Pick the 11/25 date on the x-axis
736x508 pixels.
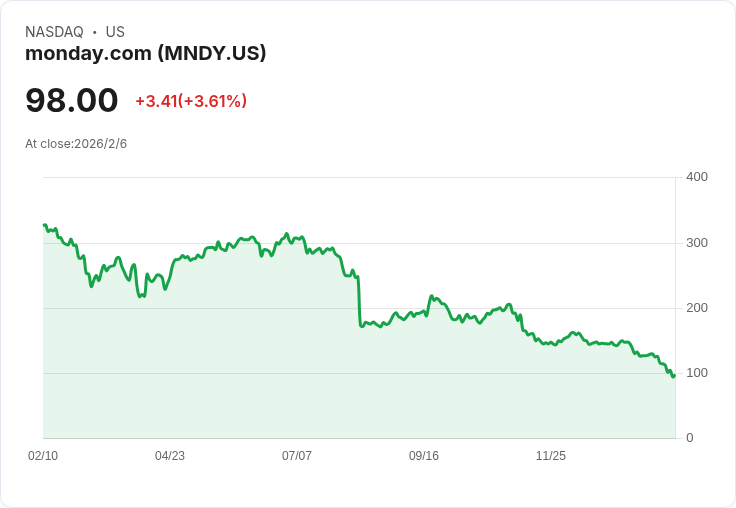[x=551, y=456]
